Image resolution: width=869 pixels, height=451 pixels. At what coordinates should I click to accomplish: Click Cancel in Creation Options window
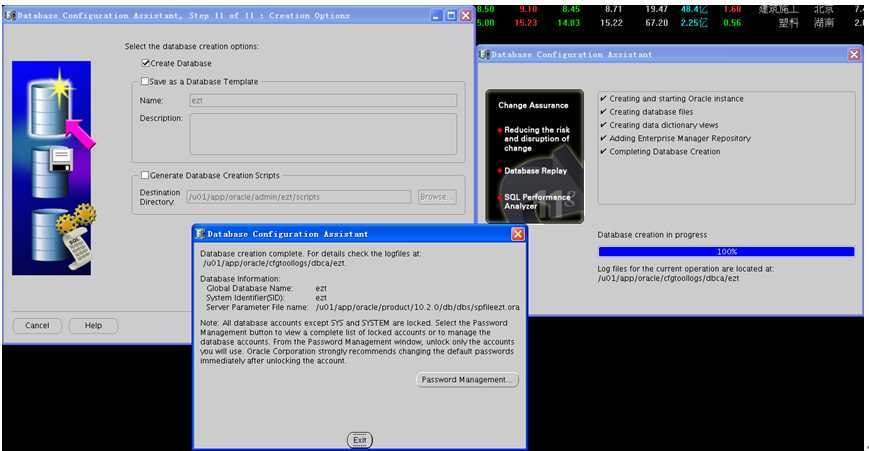point(37,325)
